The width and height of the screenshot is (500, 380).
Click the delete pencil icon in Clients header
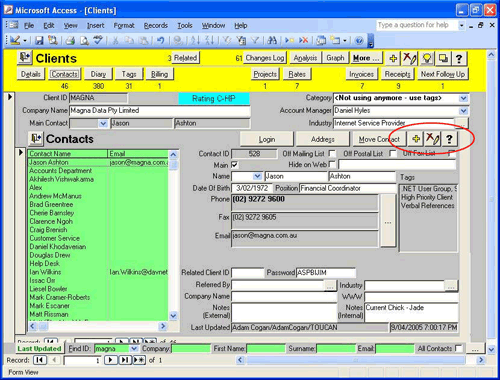click(x=409, y=58)
